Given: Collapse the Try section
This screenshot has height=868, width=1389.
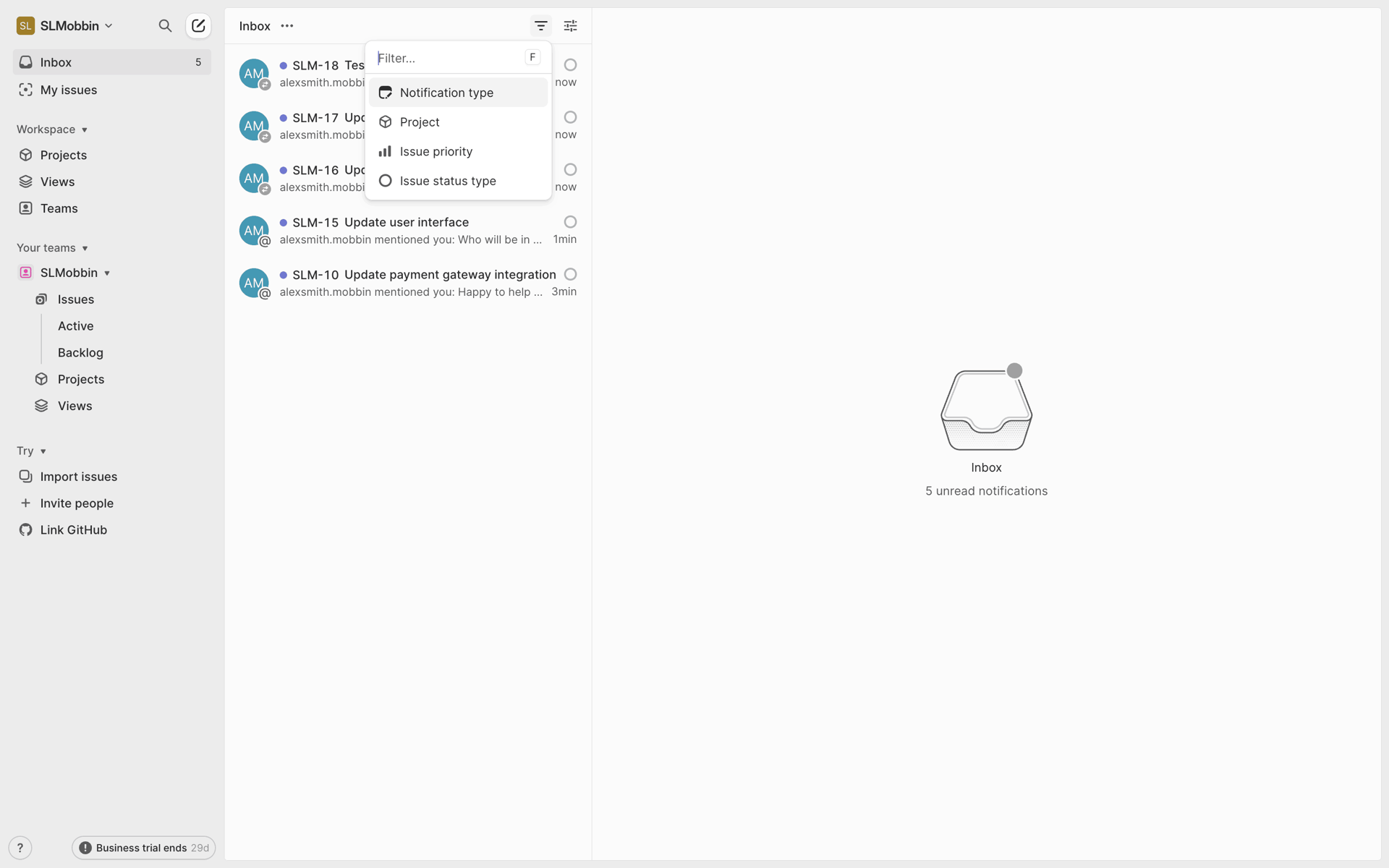Looking at the screenshot, I should tap(32, 451).
